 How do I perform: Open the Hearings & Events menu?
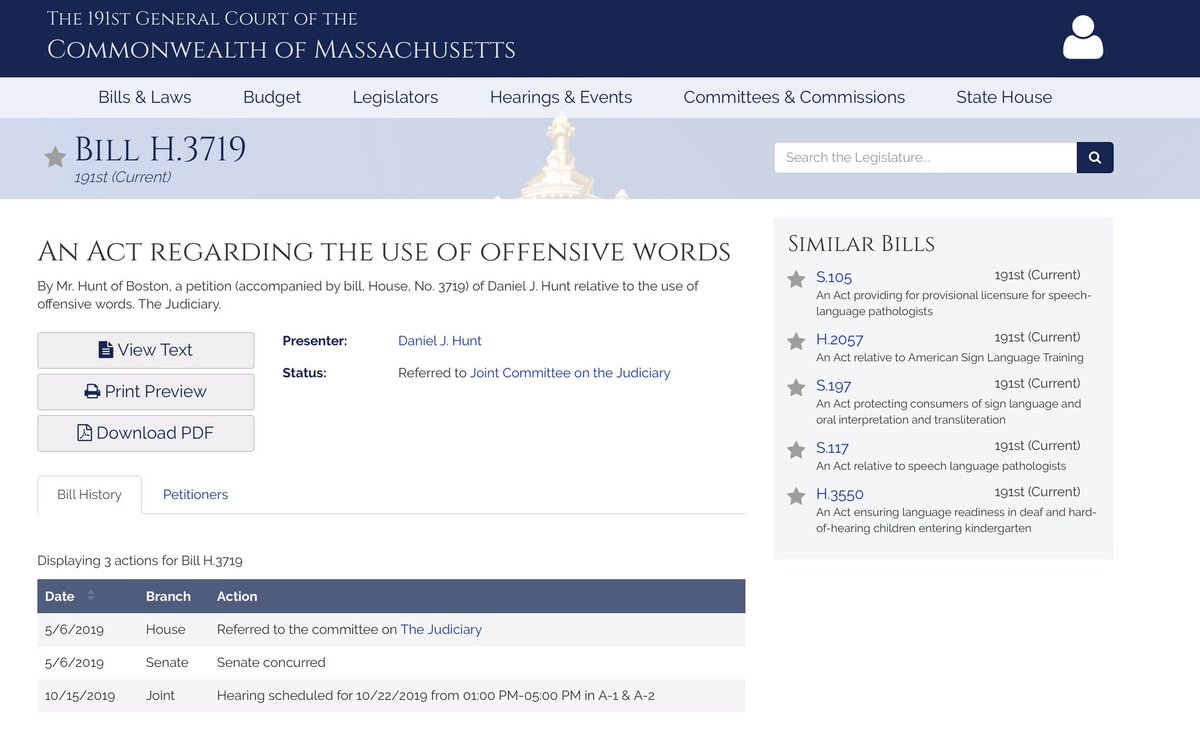[x=561, y=97]
